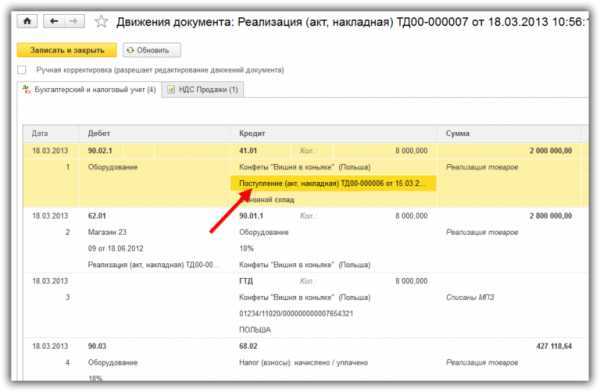Viewport: 600px width, 392px height.
Task: Click the Сумма column header
Action: pyautogui.click(x=458, y=133)
